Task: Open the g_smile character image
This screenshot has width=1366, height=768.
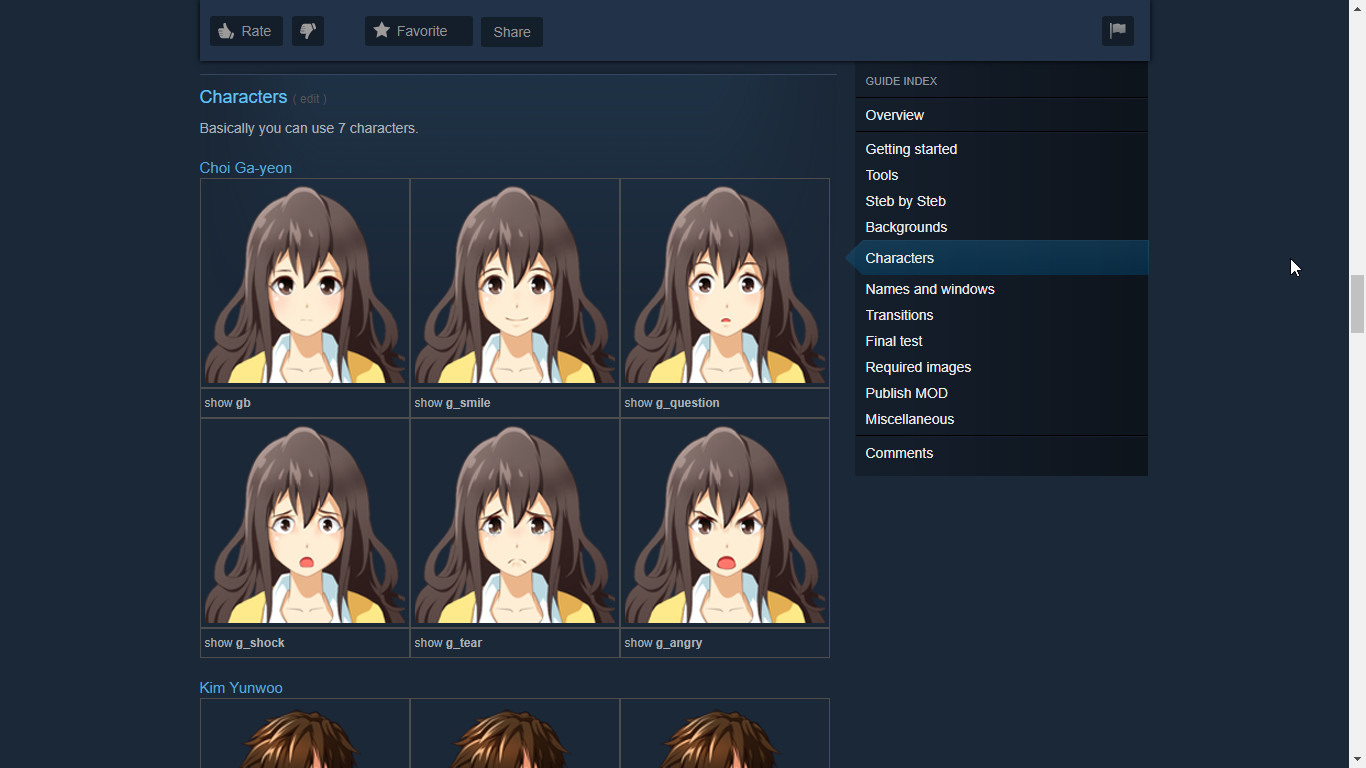Action: click(515, 283)
